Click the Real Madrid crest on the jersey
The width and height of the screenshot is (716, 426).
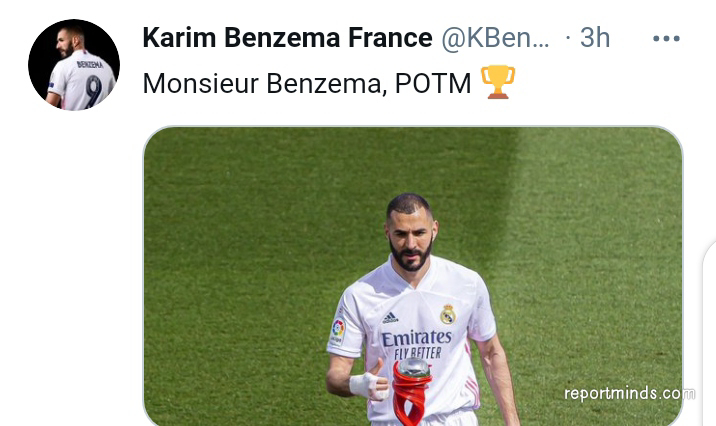[x=448, y=315]
